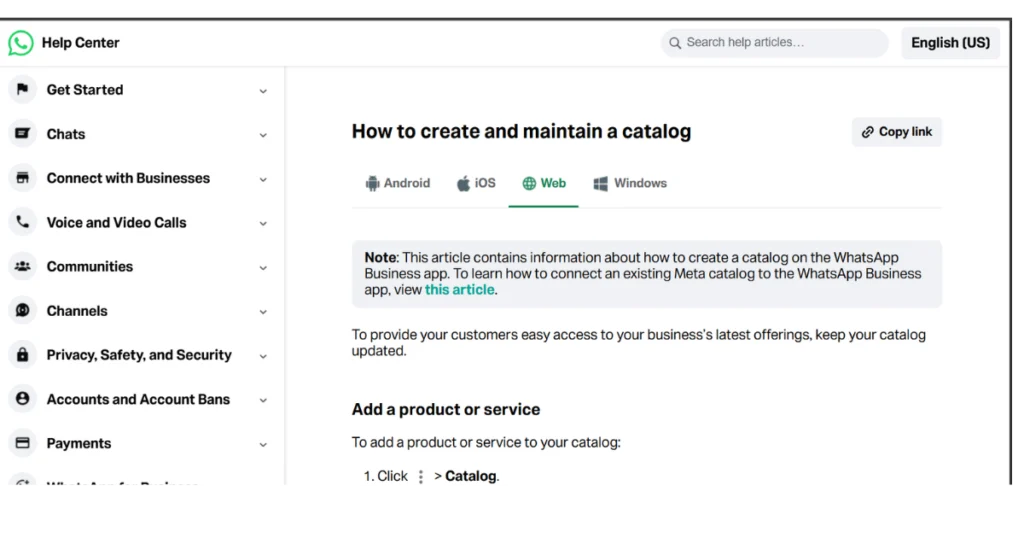Screen dimensions: 1024x538
Task: Click the search magnifier icon
Action: point(675,43)
